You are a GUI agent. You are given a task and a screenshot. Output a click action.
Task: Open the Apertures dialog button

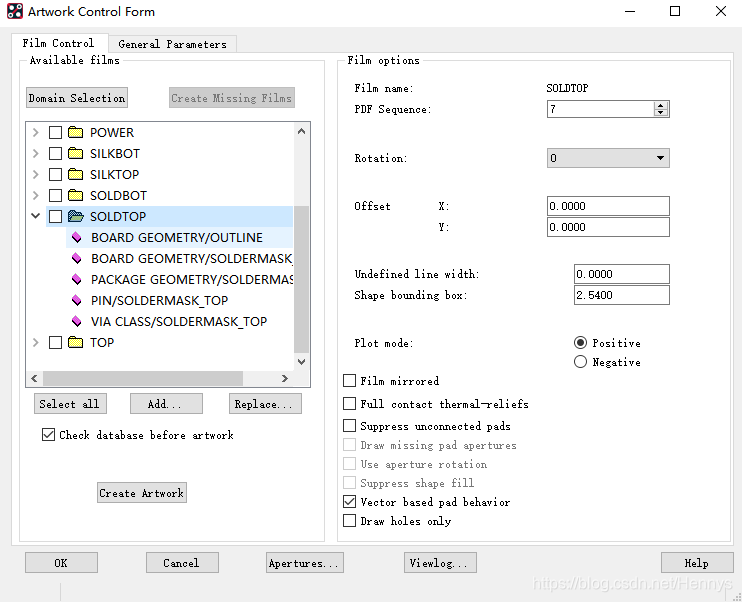305,563
